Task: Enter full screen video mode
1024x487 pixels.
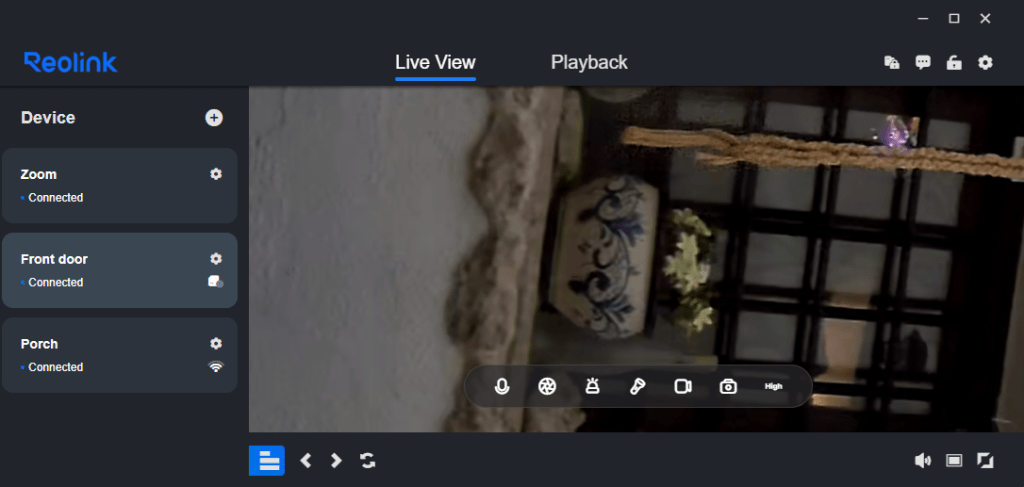Action: 985,460
